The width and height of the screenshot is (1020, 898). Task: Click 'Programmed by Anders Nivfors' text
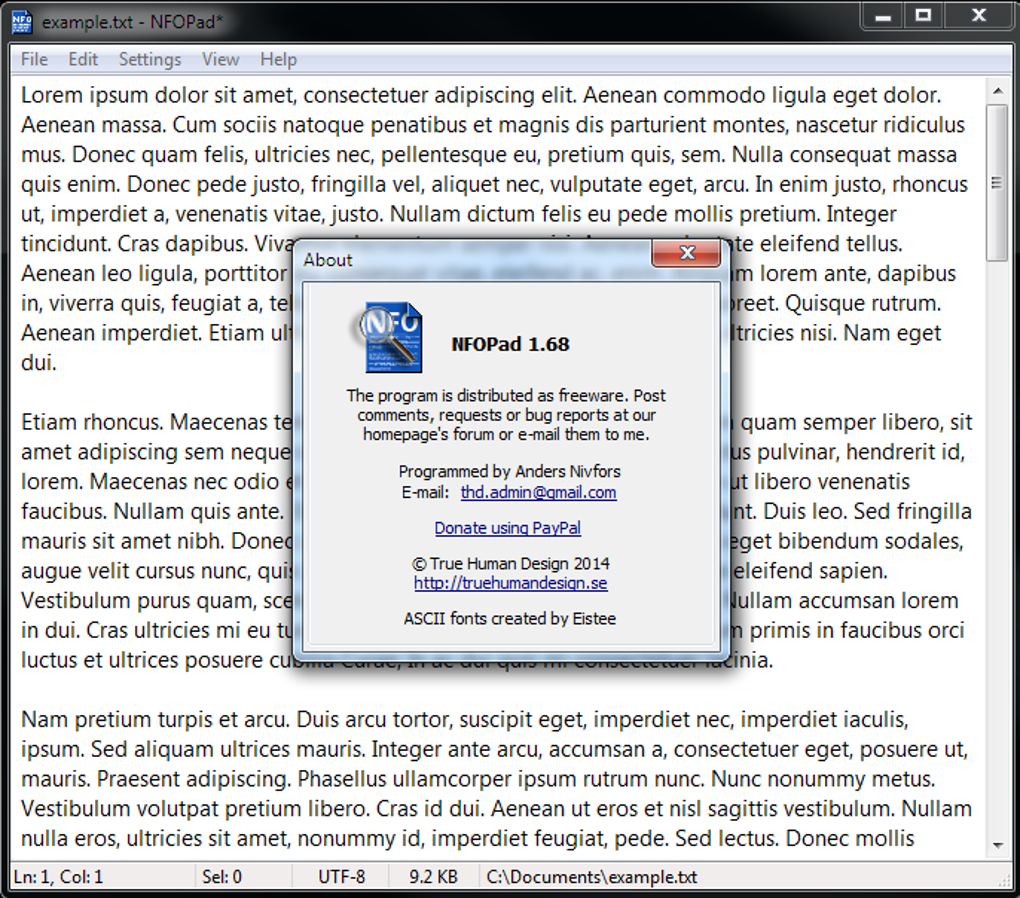tap(509, 471)
